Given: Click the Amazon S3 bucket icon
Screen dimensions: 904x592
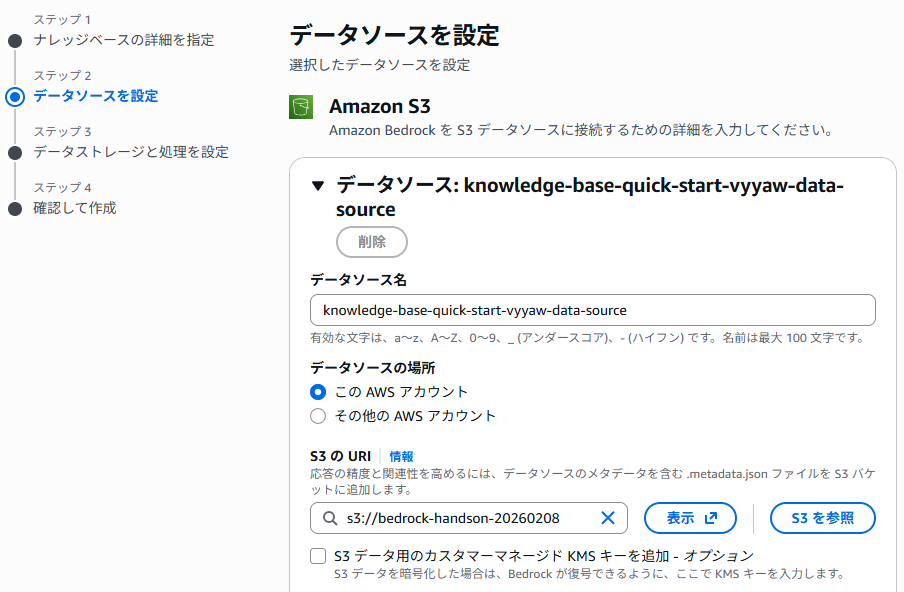Looking at the screenshot, I should pos(301,107).
